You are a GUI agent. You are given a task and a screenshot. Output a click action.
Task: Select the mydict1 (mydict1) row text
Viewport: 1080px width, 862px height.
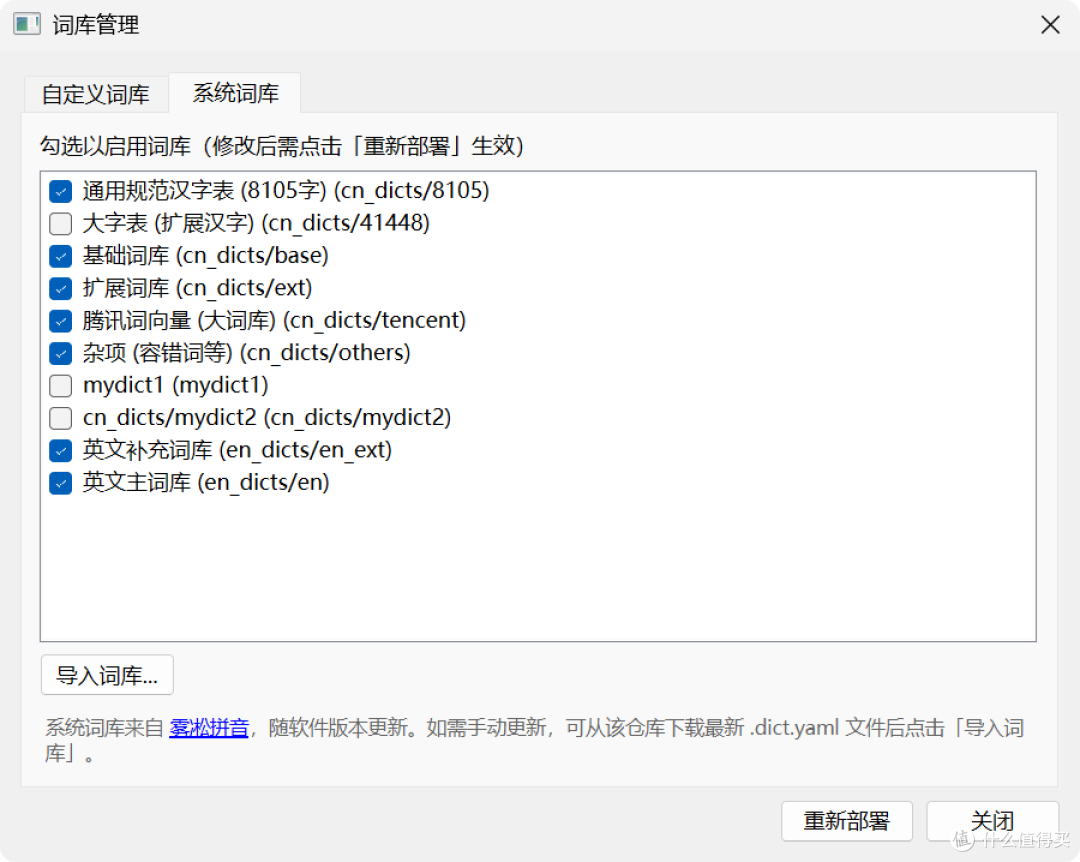point(176,385)
